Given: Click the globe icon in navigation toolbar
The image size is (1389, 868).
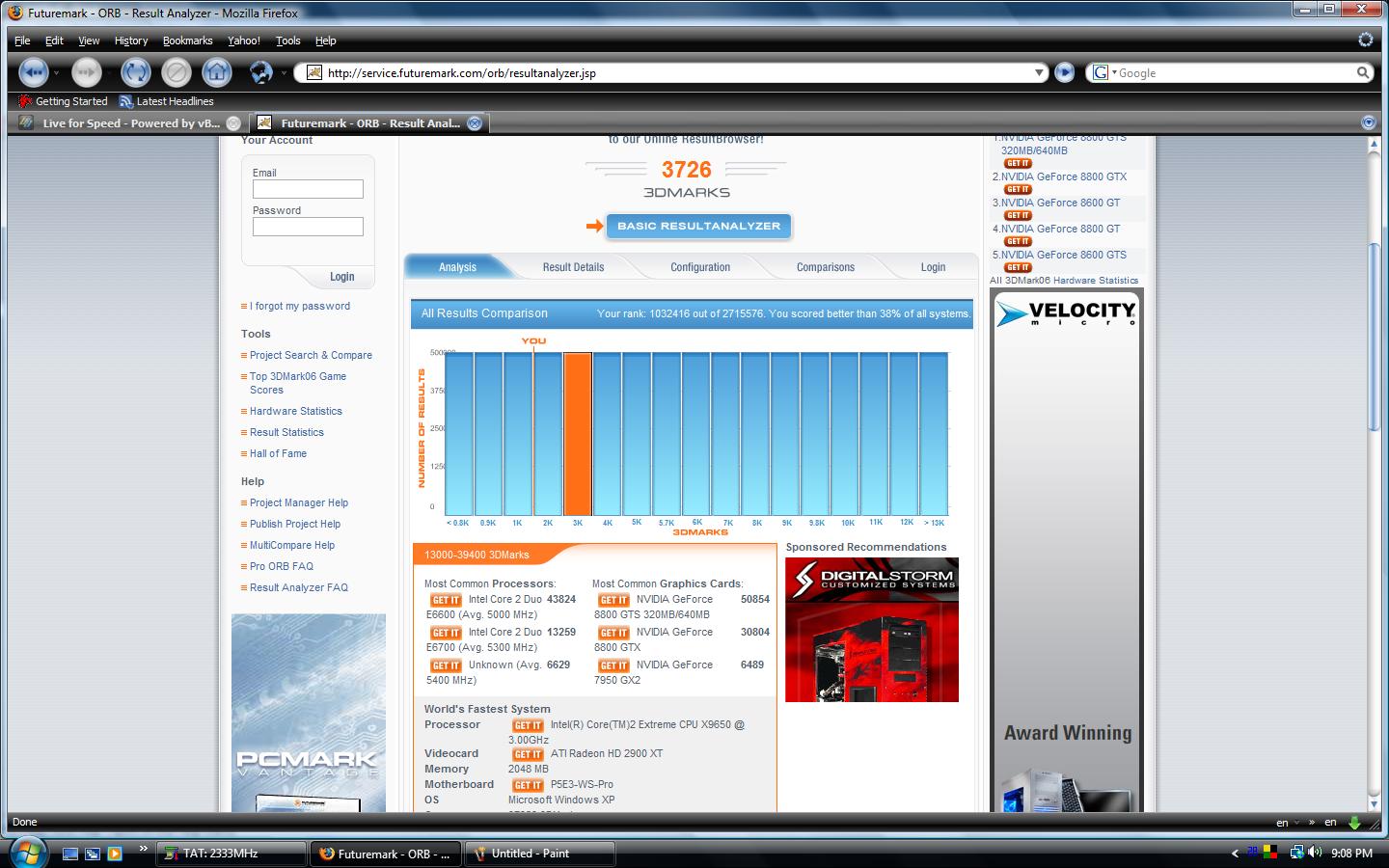Looking at the screenshot, I should tap(260, 72).
